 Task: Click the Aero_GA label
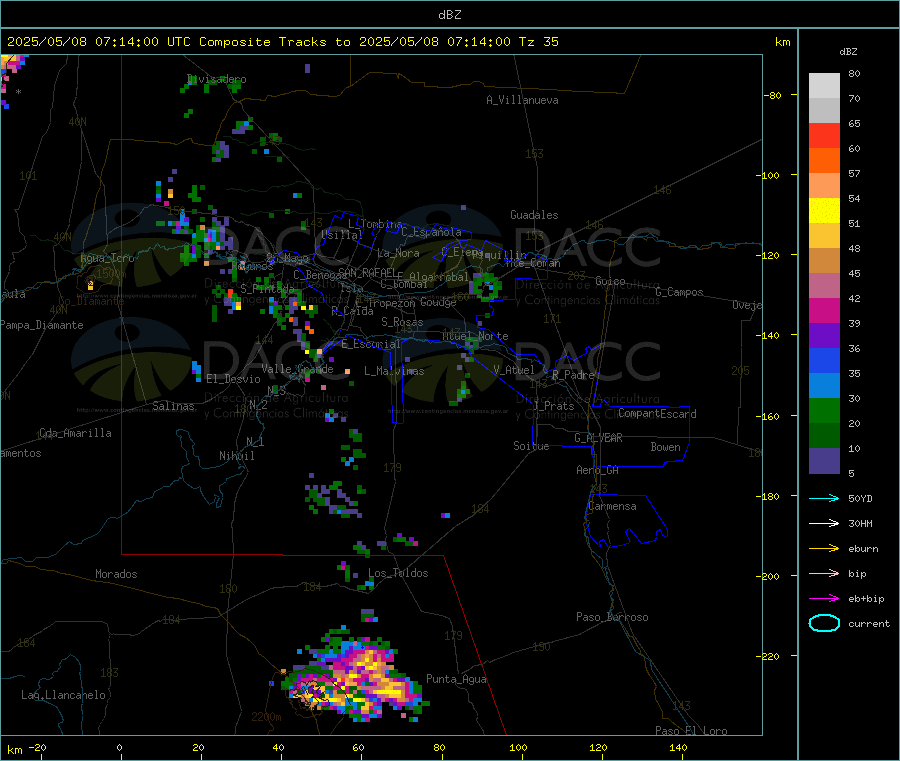click(x=597, y=470)
